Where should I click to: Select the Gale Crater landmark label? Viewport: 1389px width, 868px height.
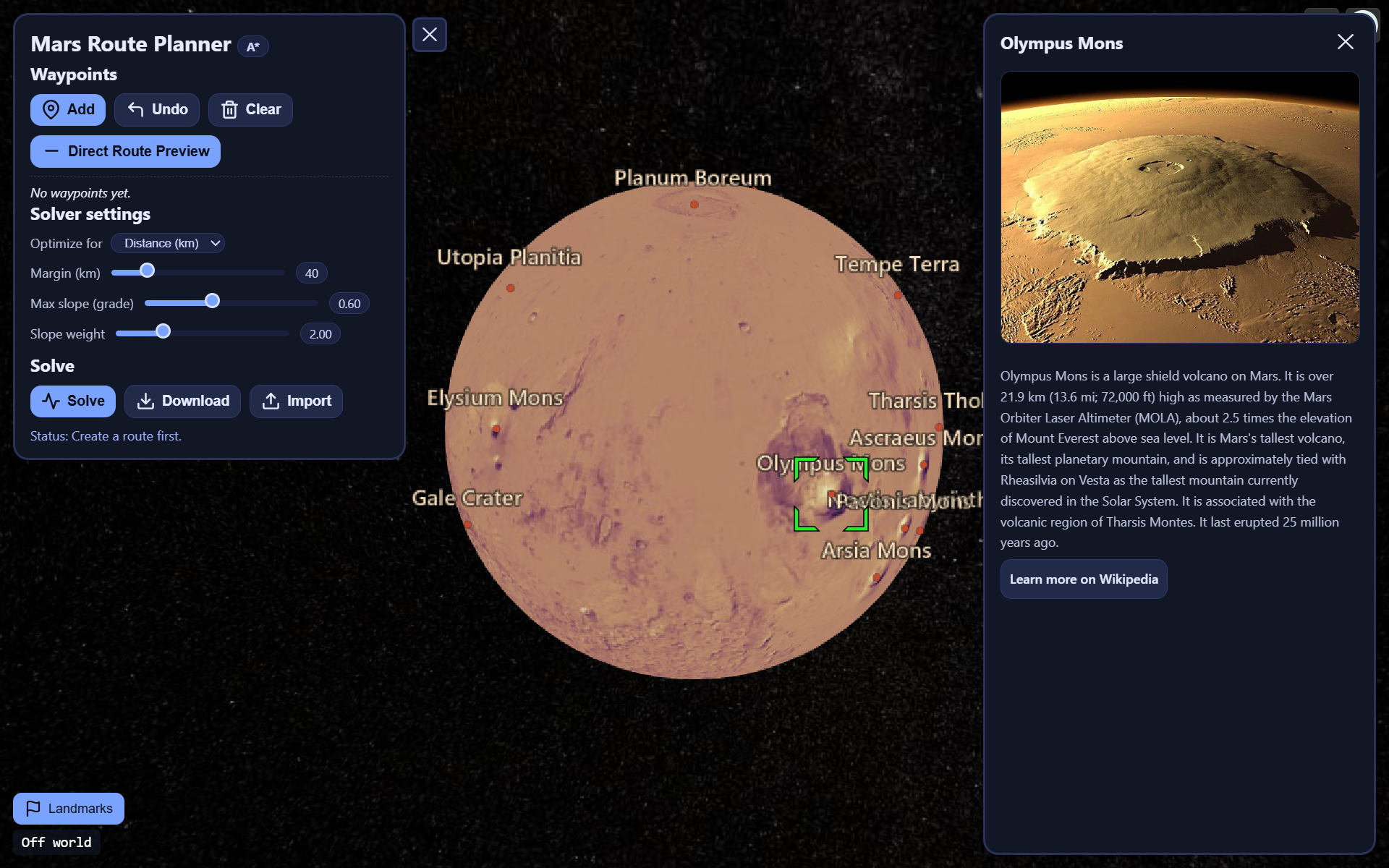tap(467, 498)
